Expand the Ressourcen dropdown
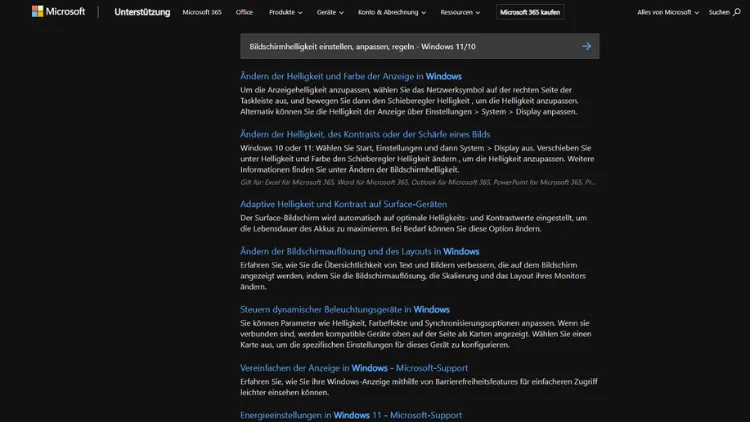The width and height of the screenshot is (750, 422). [460, 12]
